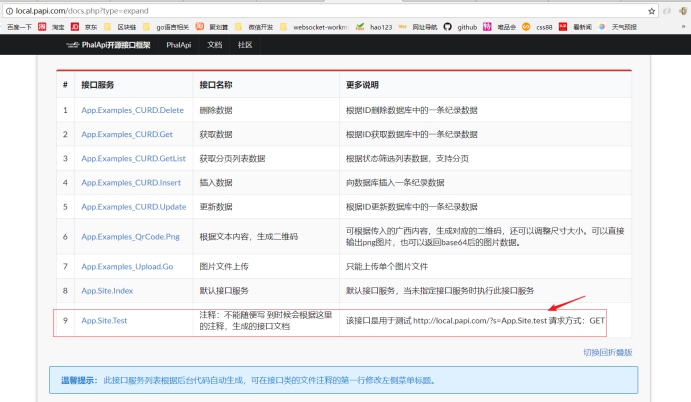Open the App.Examples_CURD.Update interface link
This screenshot has height=402, width=691.
coord(134,207)
